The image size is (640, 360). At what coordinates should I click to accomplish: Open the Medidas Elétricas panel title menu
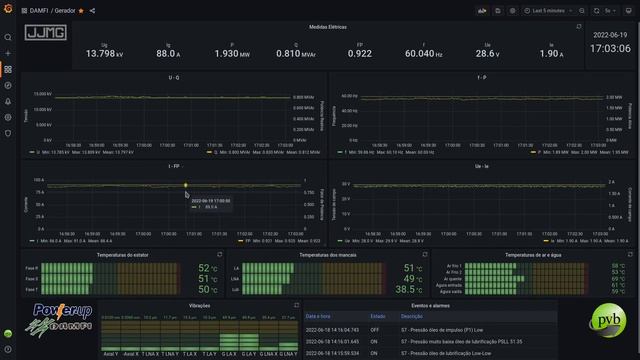coord(328,27)
